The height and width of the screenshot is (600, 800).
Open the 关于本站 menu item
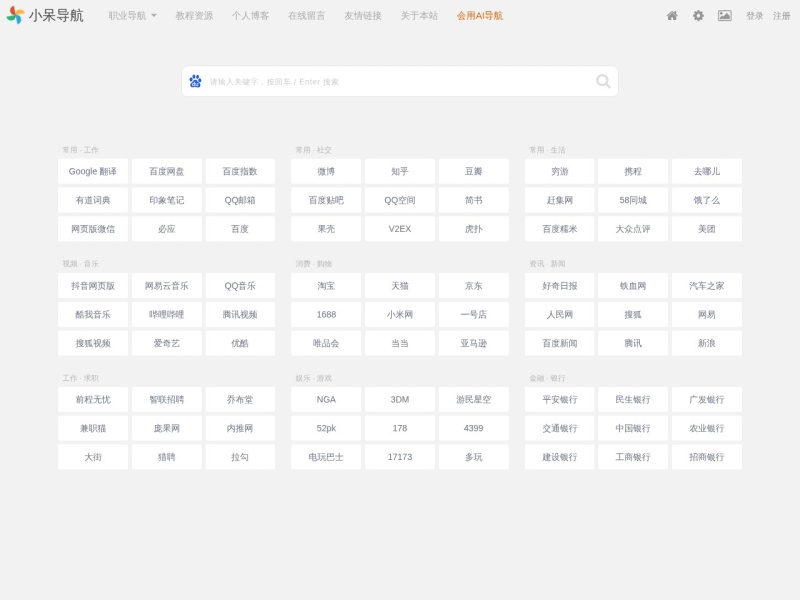(419, 16)
